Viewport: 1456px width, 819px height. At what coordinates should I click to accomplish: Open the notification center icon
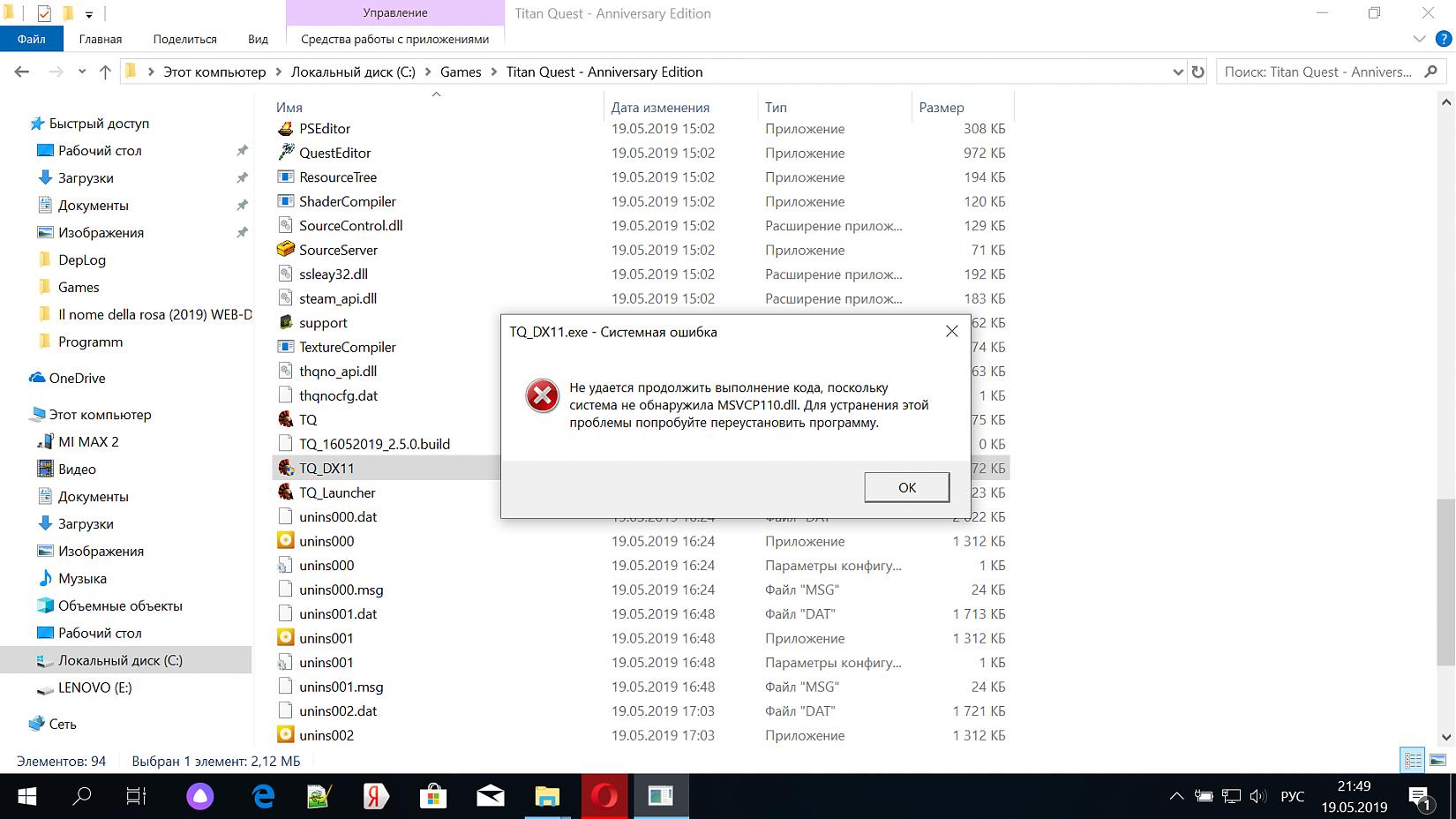pos(1419,797)
